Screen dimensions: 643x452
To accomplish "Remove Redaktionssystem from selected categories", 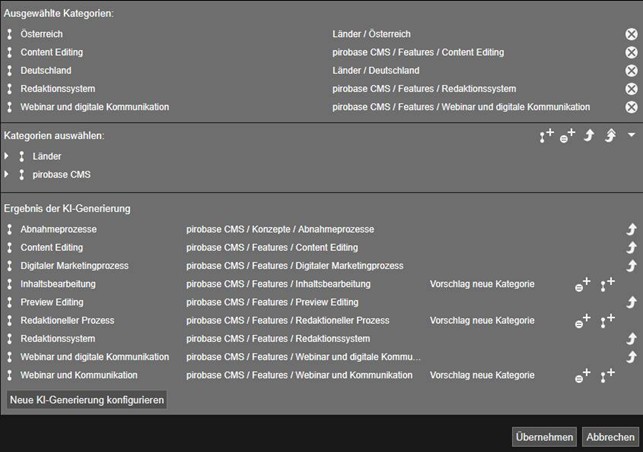I will (x=631, y=89).
